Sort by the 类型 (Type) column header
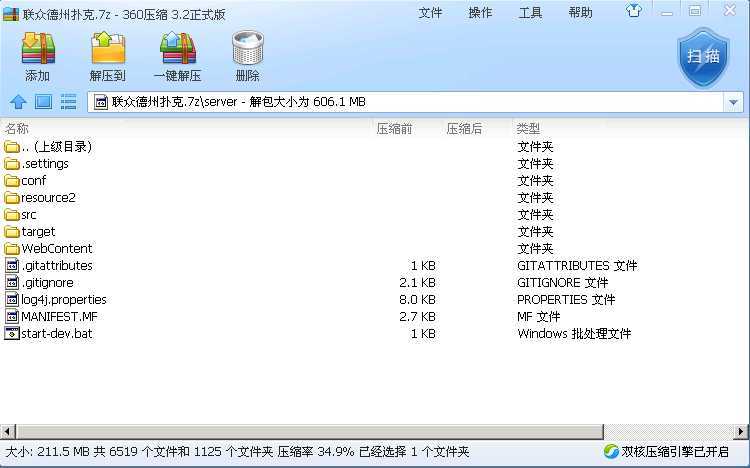 click(528, 128)
